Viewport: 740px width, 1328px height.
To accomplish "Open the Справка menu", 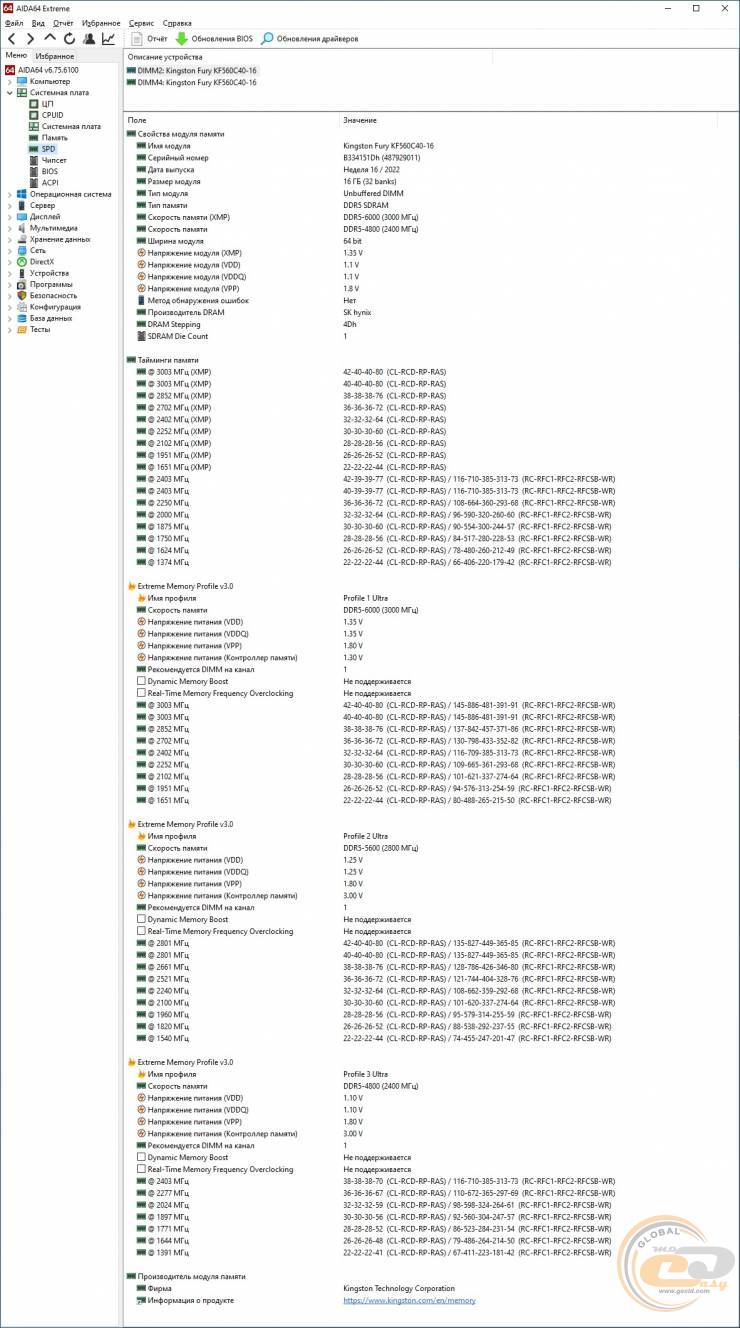I will click(177, 22).
